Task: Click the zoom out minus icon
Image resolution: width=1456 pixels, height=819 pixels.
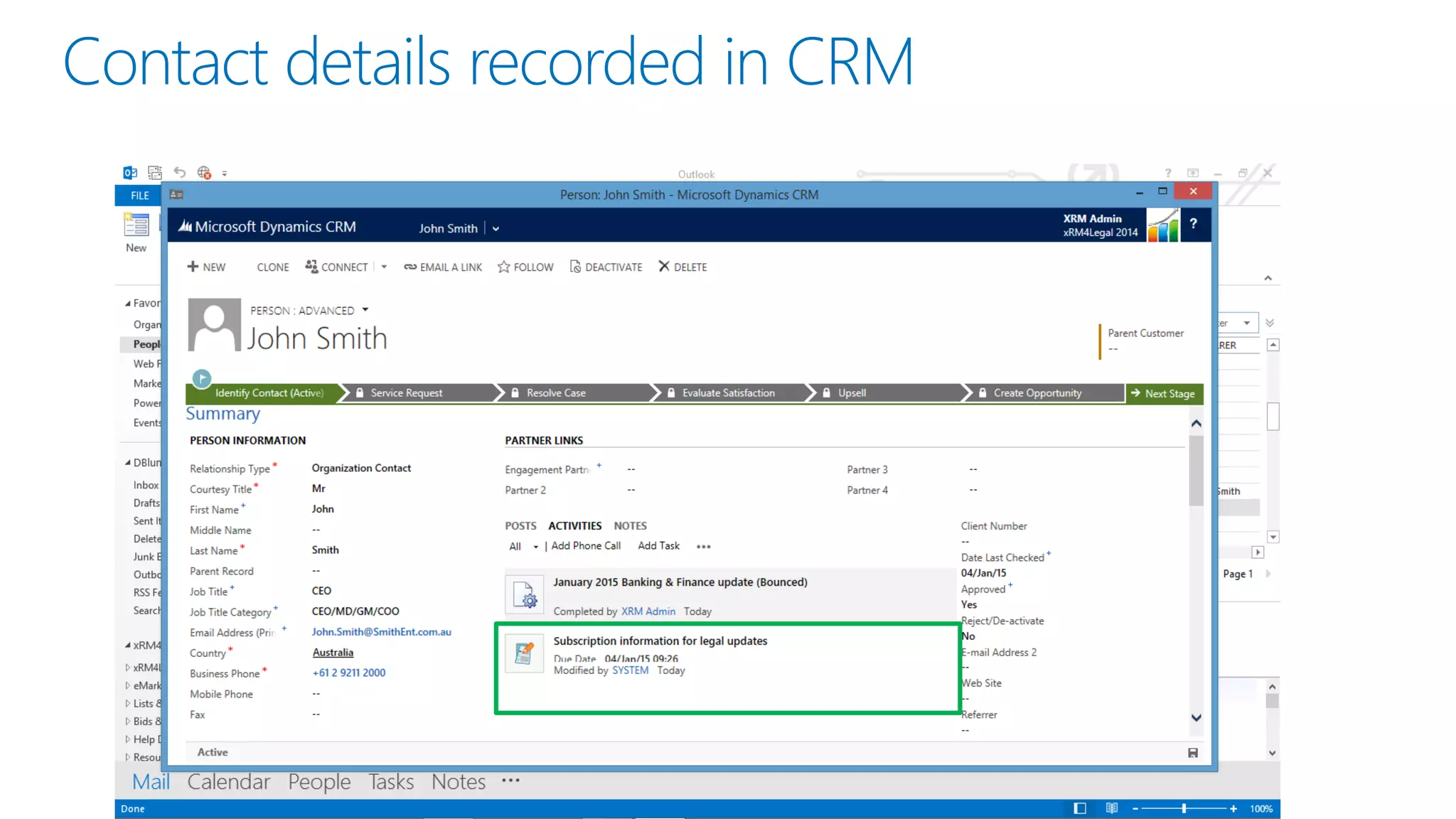Action: click(1135, 809)
